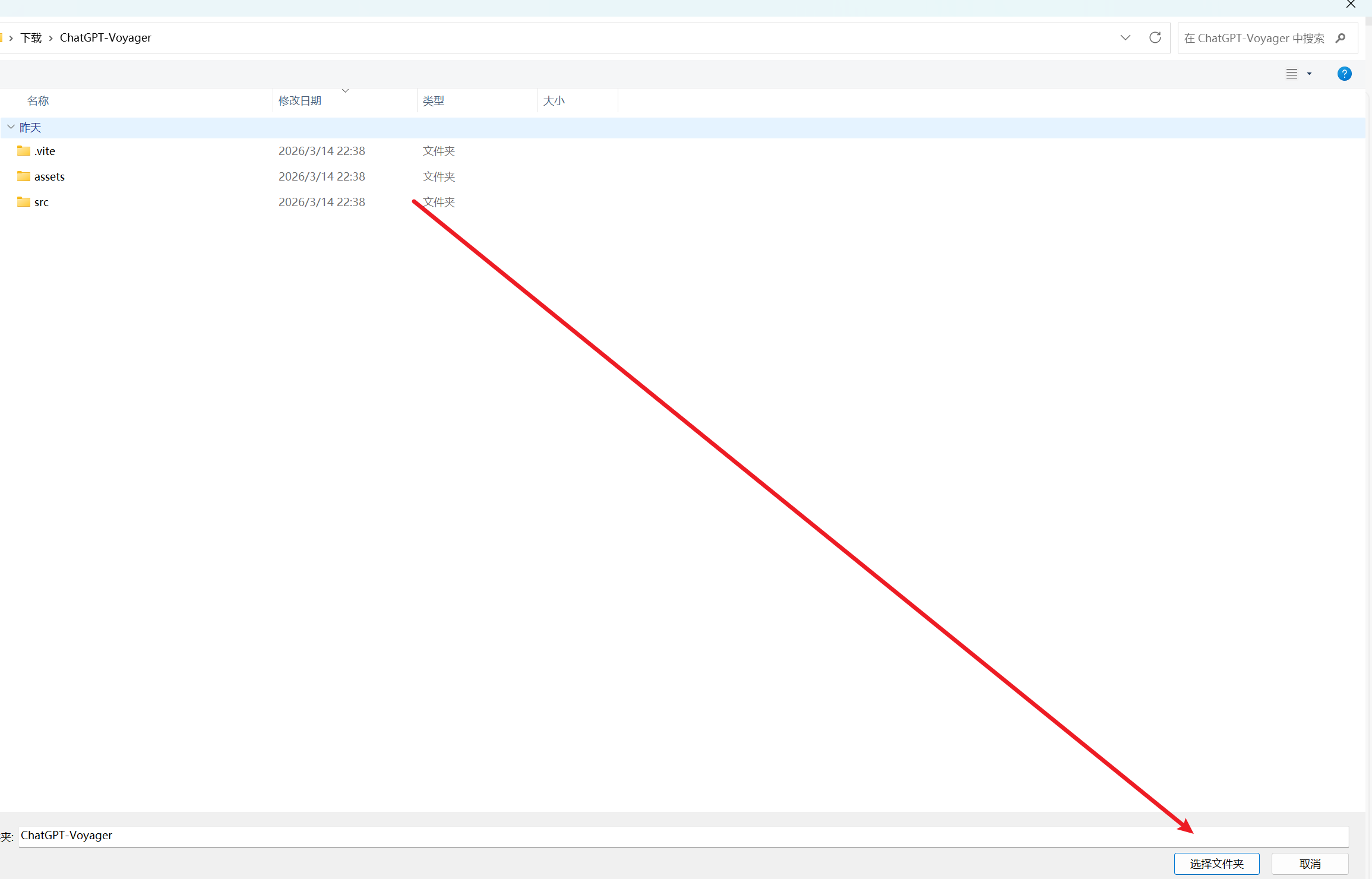Viewport: 1372px width, 879px height.
Task: Click the refresh icon in address bar
Action: (1155, 38)
